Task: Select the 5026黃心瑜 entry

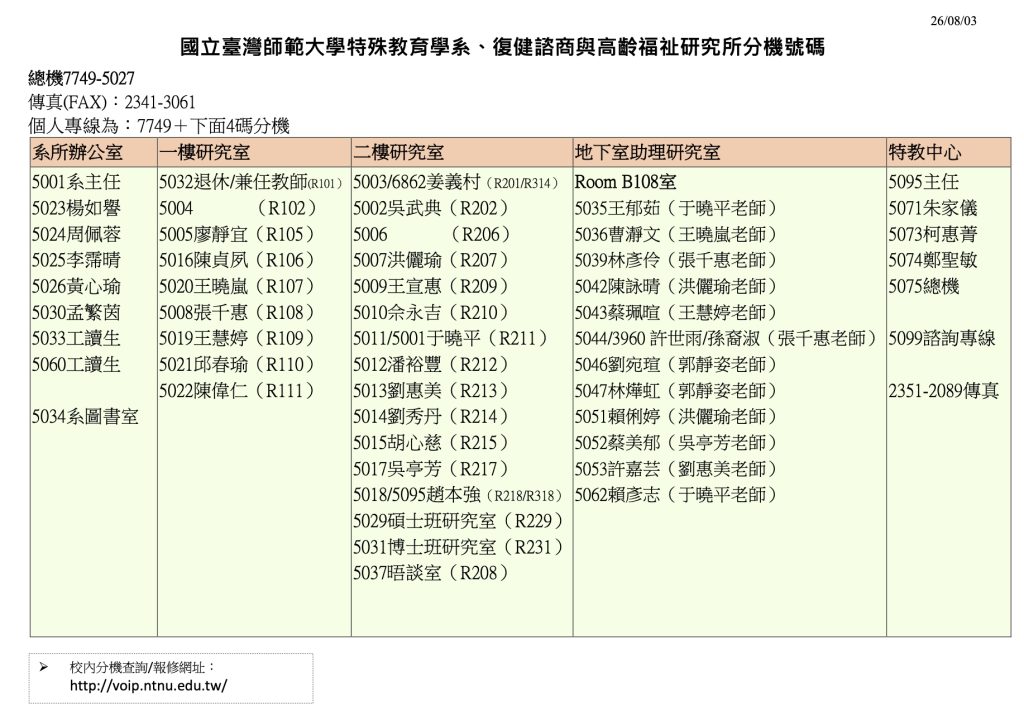Action: click(76, 287)
